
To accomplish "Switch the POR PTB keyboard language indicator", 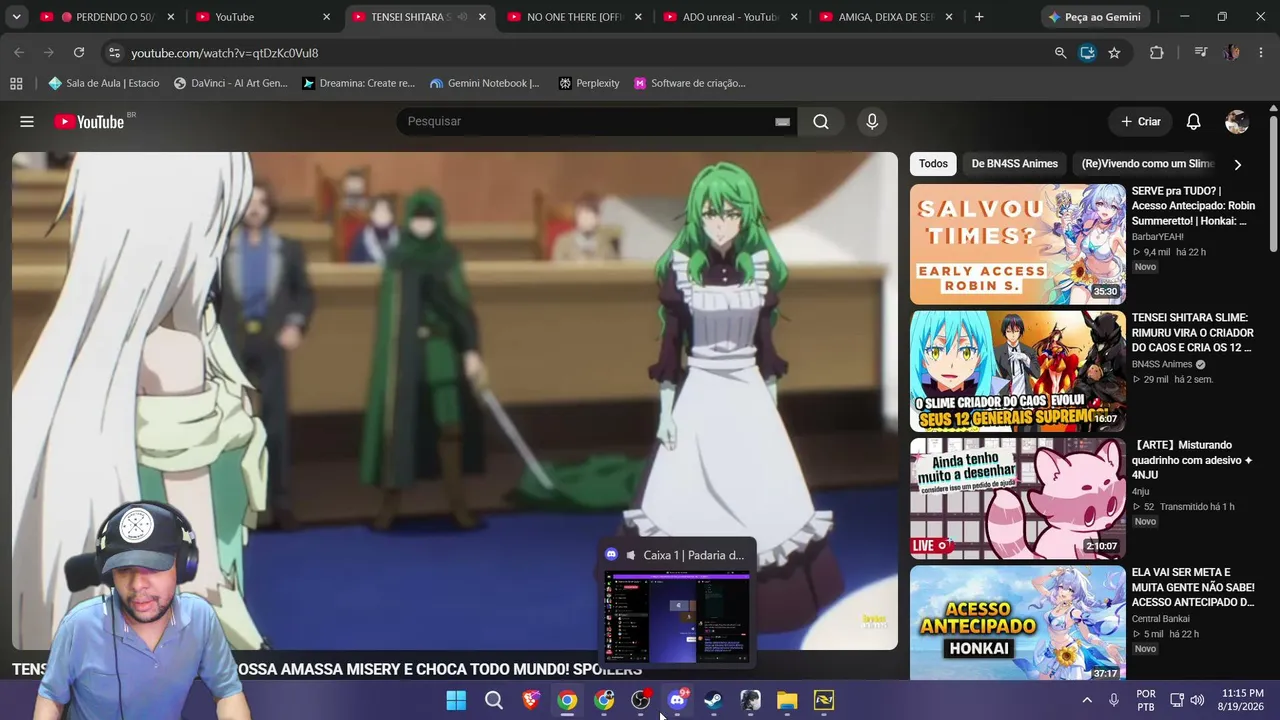I will [1146, 700].
